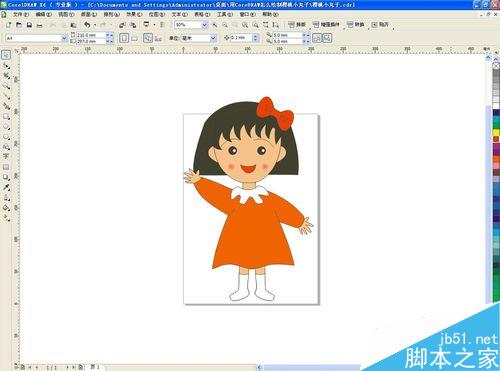Click the Application Launcher icon

pos(146,25)
